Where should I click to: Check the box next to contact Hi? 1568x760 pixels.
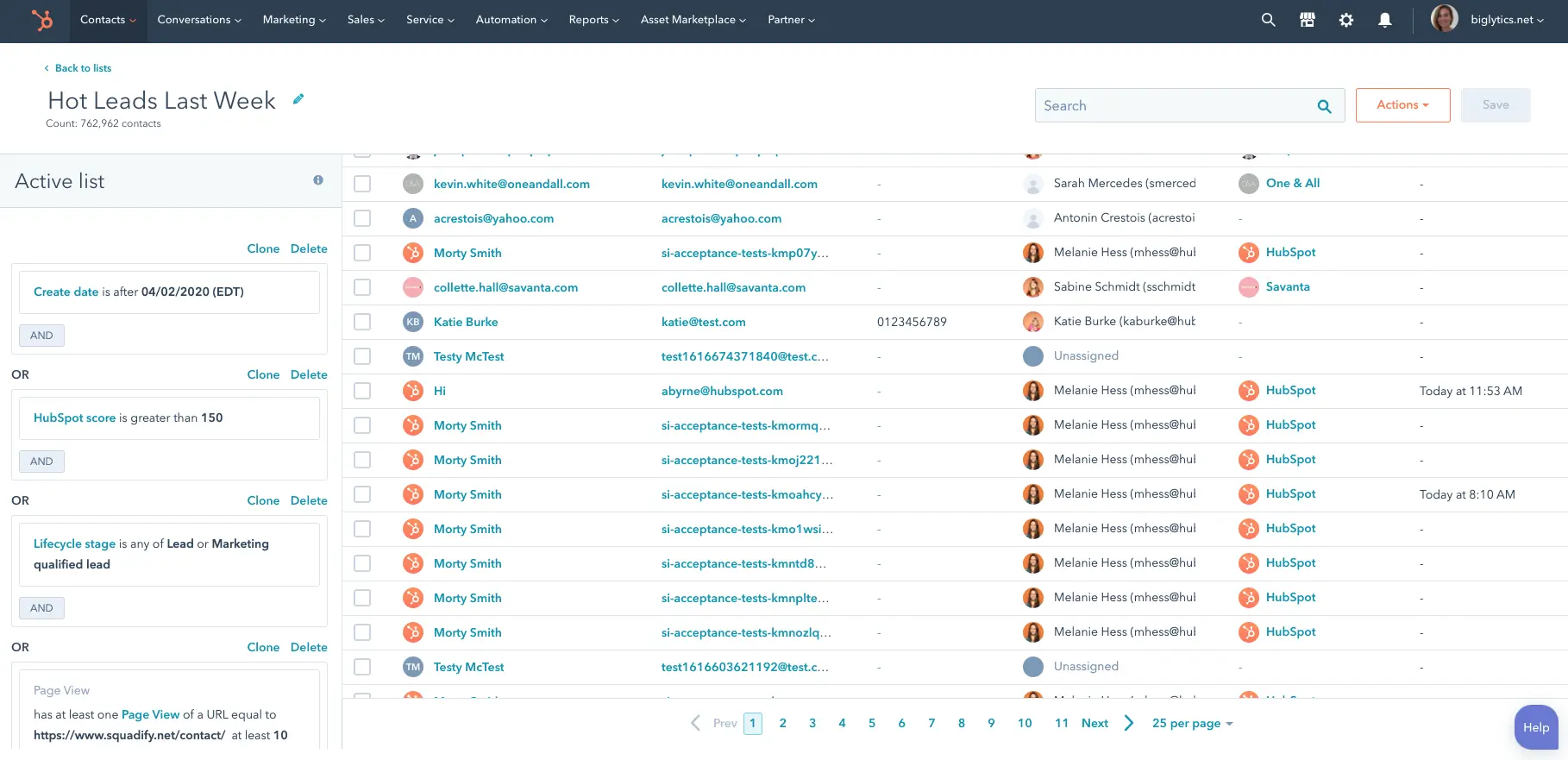pos(362,391)
